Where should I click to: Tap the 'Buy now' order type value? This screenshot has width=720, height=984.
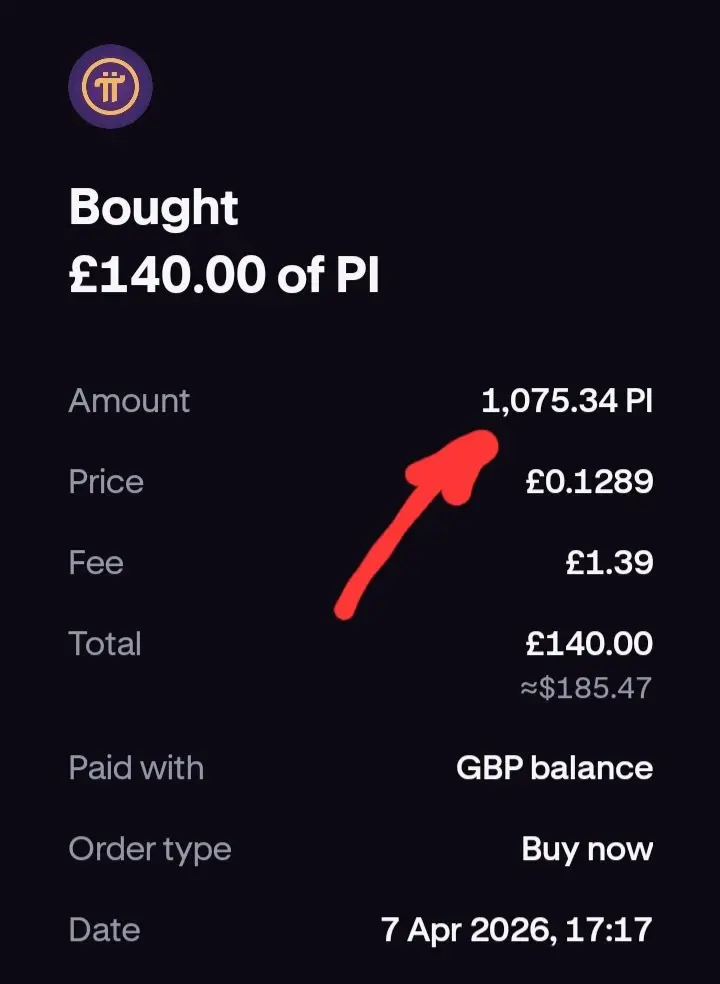[x=587, y=849]
